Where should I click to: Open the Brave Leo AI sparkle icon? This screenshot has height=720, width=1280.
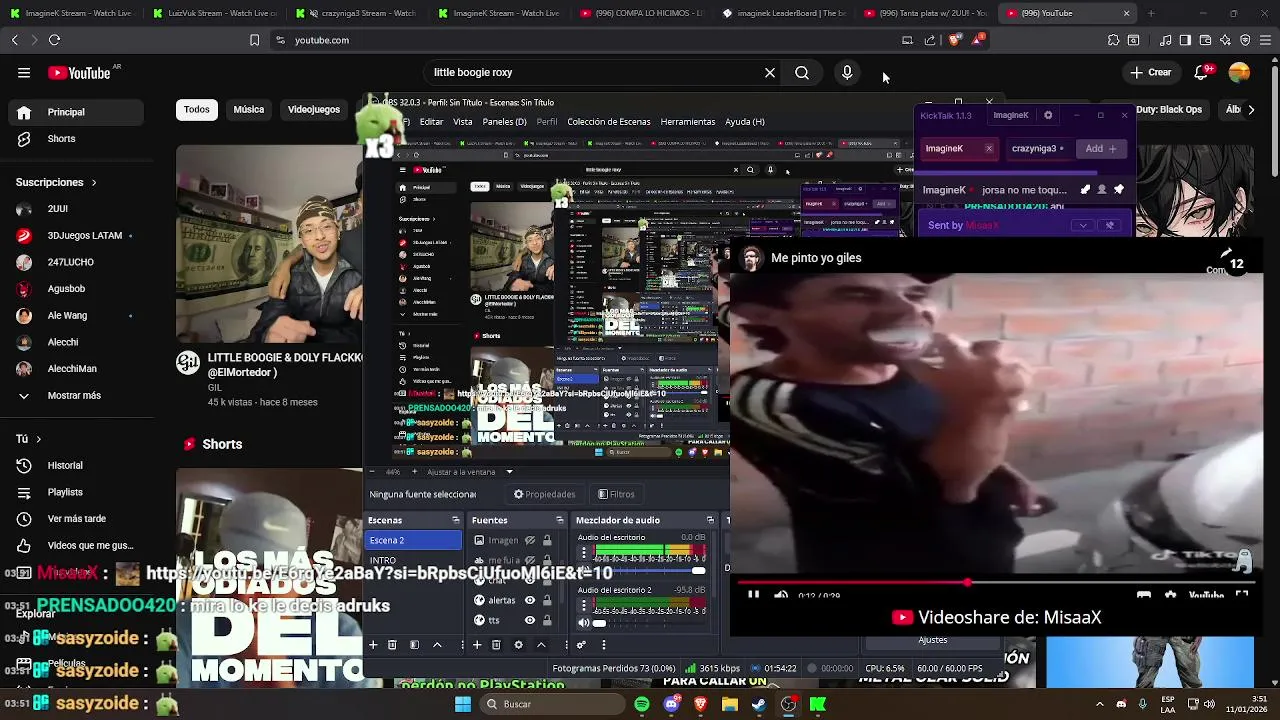[1225, 40]
